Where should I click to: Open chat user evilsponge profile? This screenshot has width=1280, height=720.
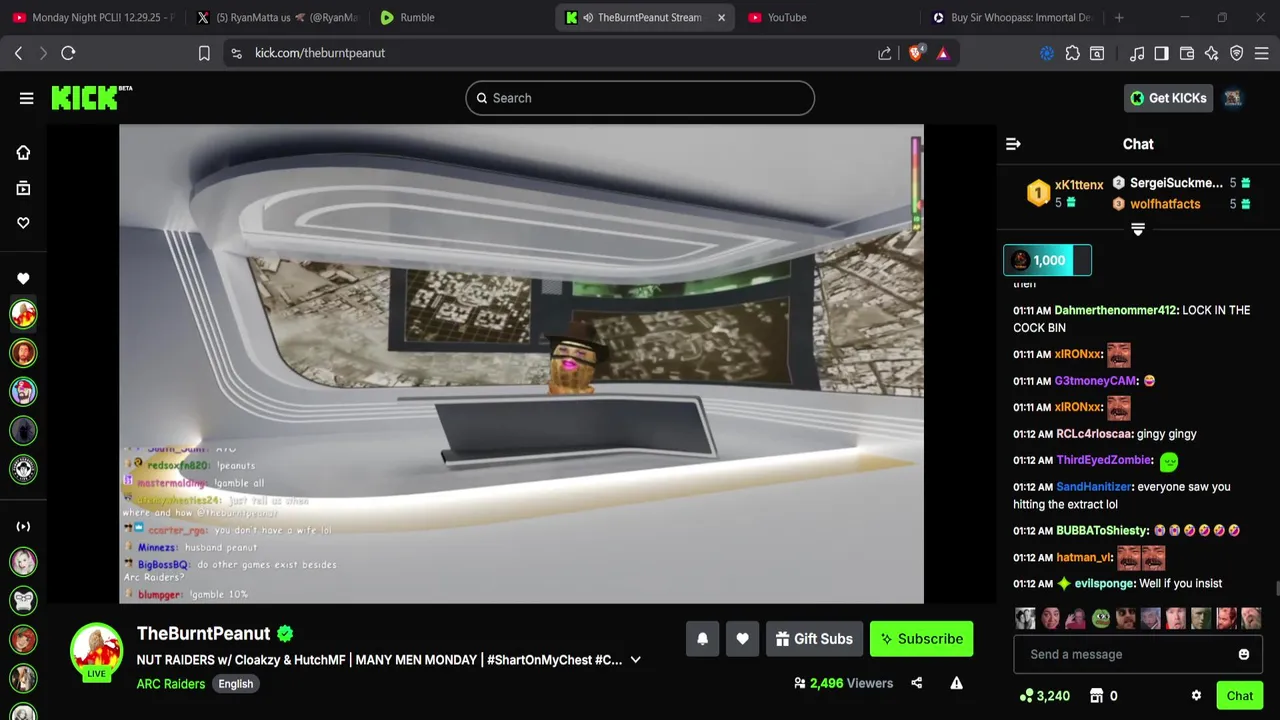click(x=1104, y=583)
